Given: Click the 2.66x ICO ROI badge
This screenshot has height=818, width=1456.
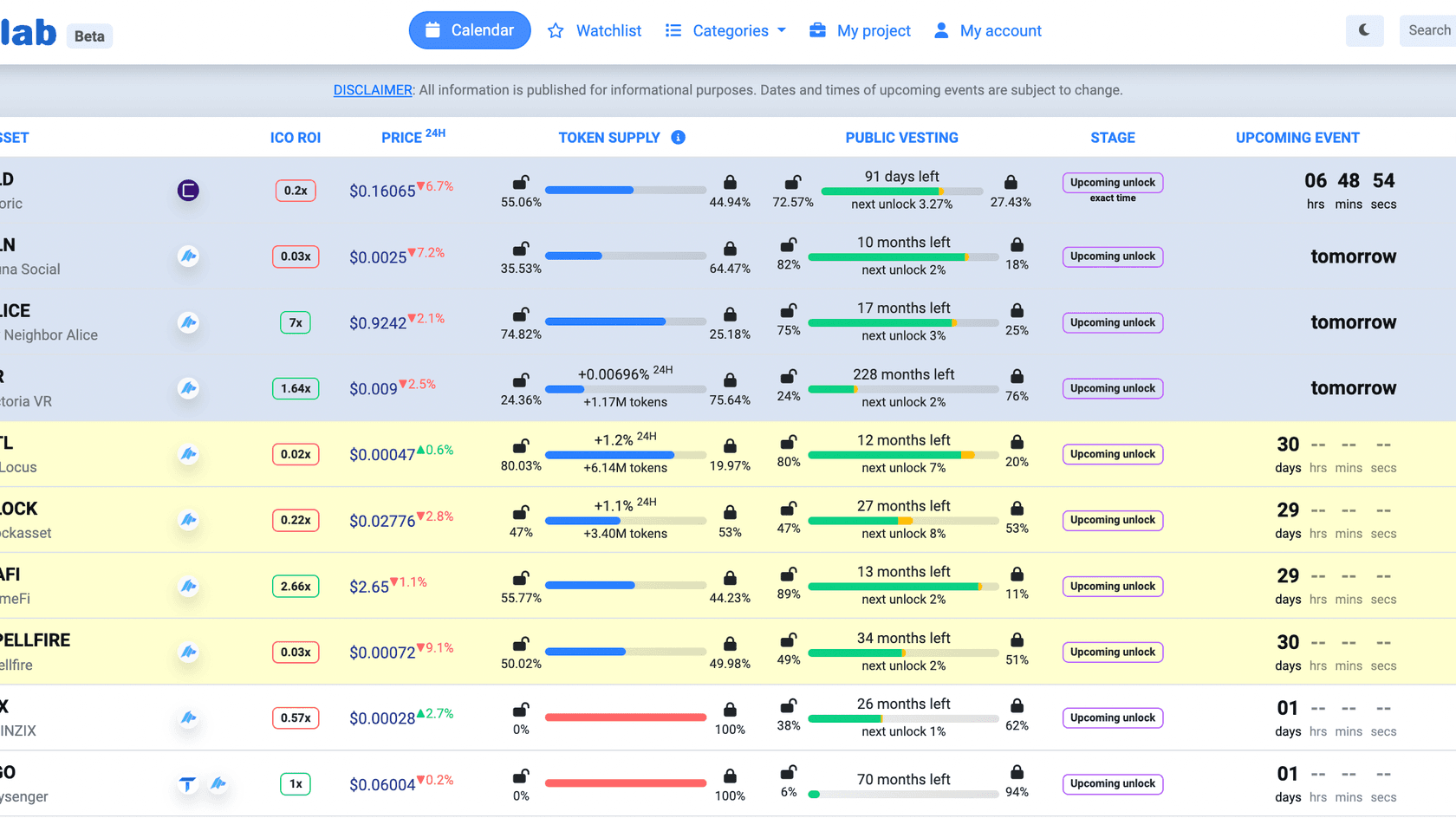Looking at the screenshot, I should click(296, 587).
